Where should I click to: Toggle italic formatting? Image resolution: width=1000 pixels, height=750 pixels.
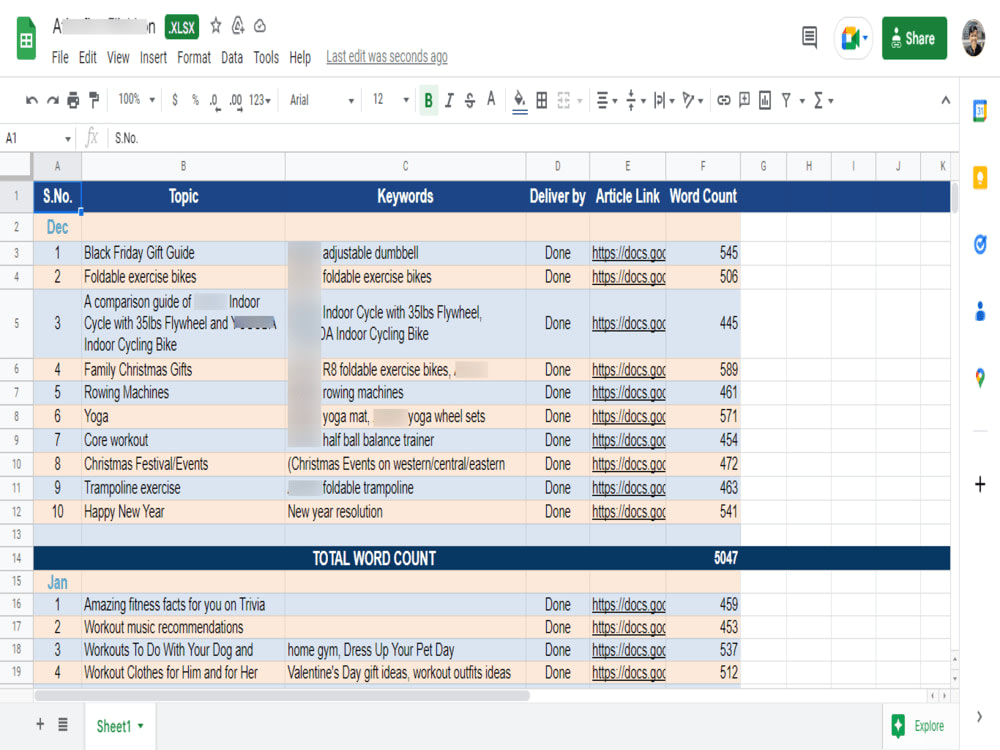(449, 100)
